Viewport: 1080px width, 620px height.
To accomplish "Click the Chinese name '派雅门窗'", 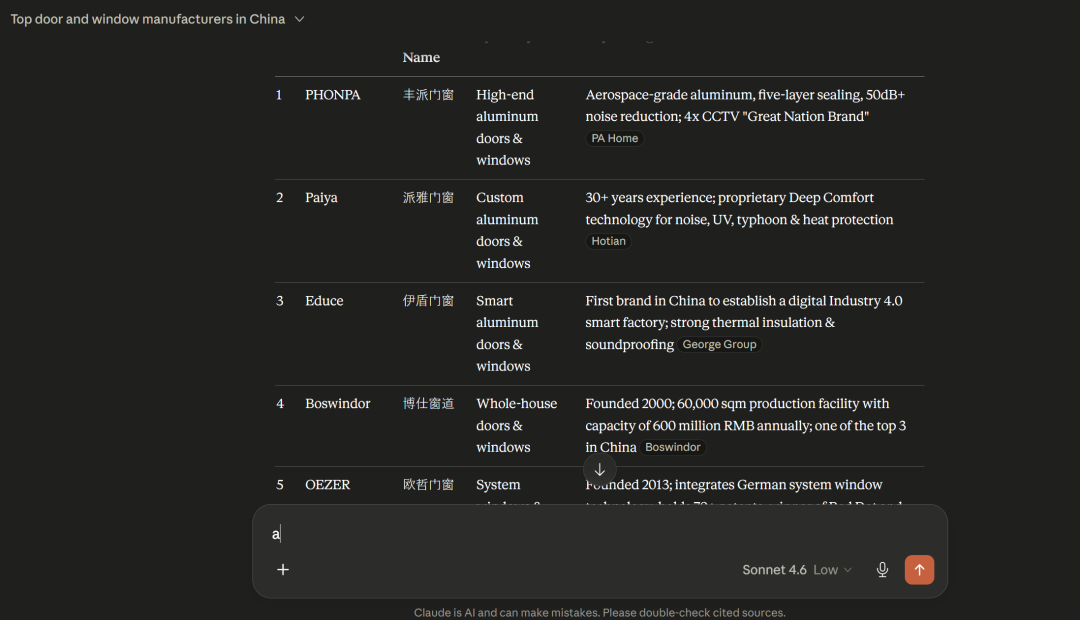I will pos(428,198).
